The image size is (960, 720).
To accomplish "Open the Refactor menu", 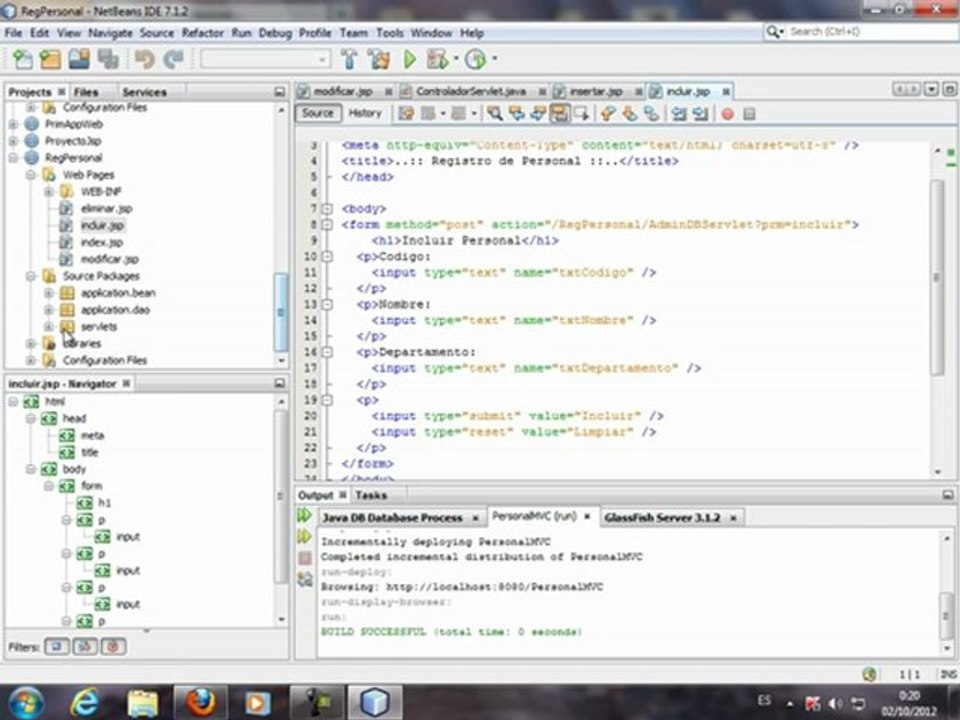I will (x=203, y=33).
